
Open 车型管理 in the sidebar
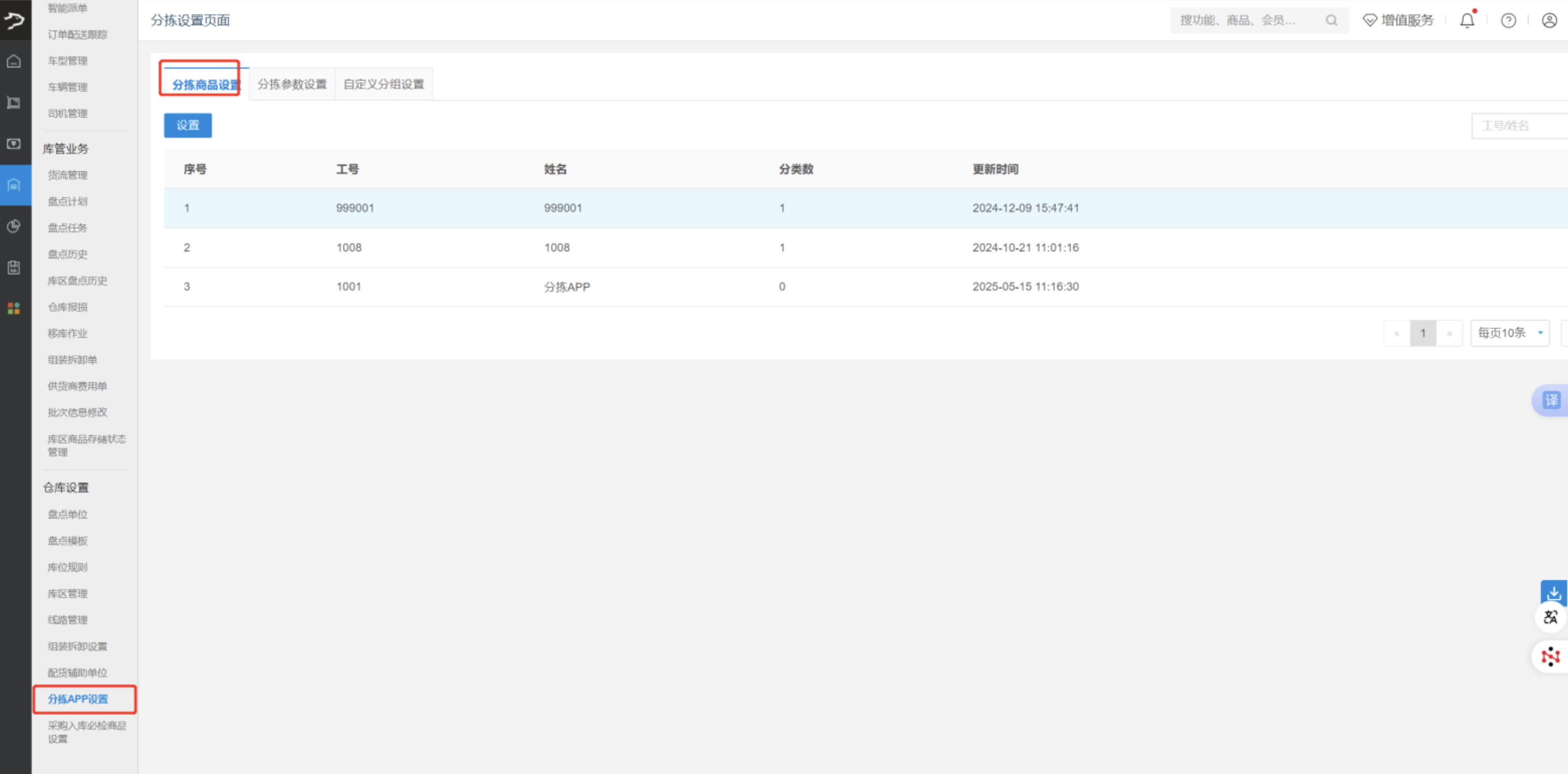pyautogui.click(x=67, y=61)
